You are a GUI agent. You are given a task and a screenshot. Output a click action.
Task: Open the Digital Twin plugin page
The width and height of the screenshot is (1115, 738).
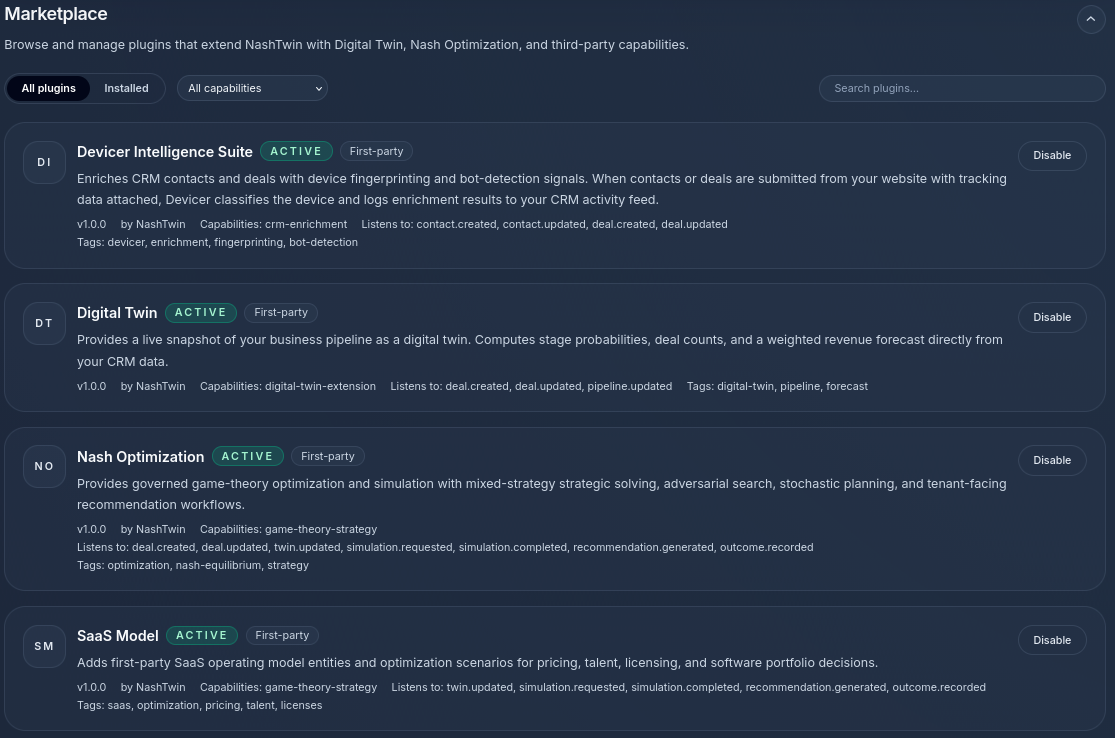[x=117, y=312]
